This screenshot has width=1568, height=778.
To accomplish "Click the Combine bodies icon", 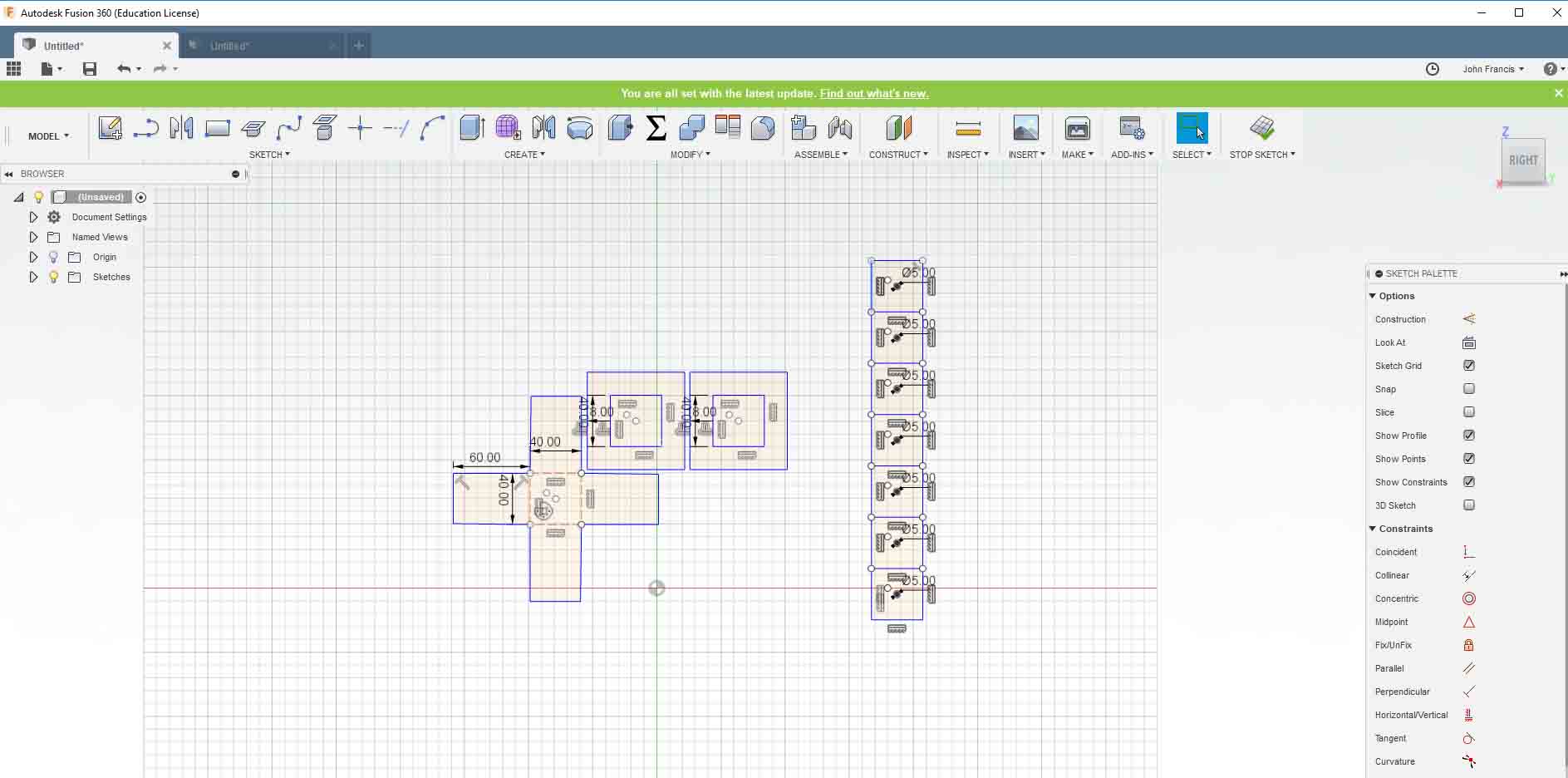I will coord(691,128).
